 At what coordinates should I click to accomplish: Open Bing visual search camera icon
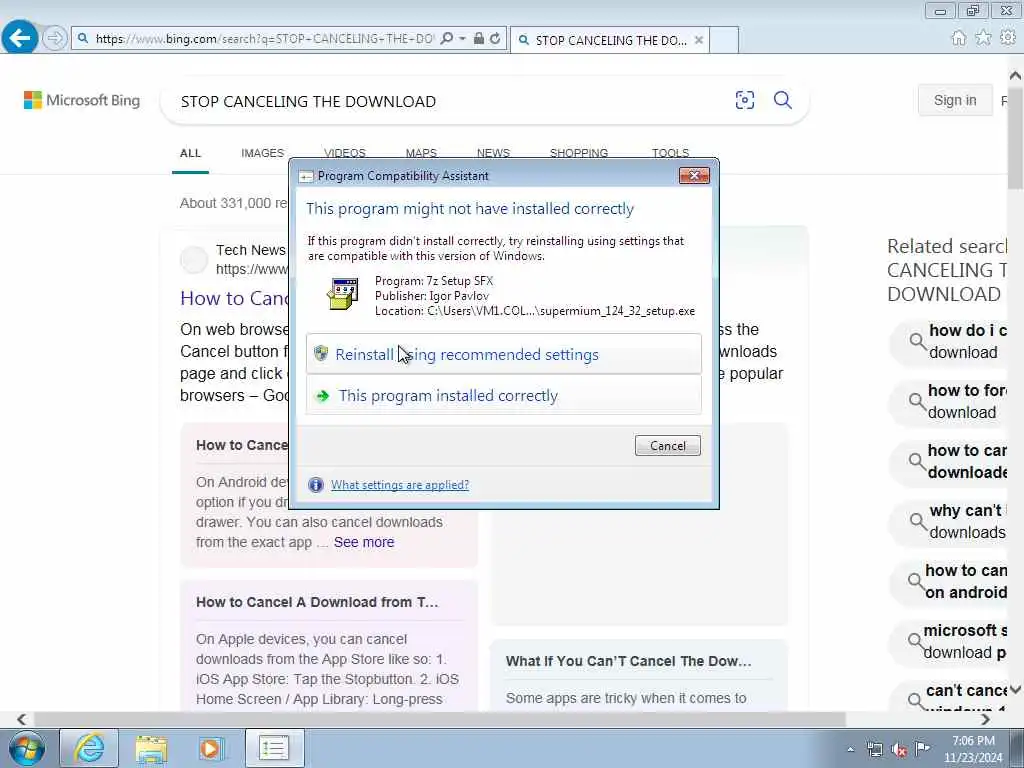[744, 100]
